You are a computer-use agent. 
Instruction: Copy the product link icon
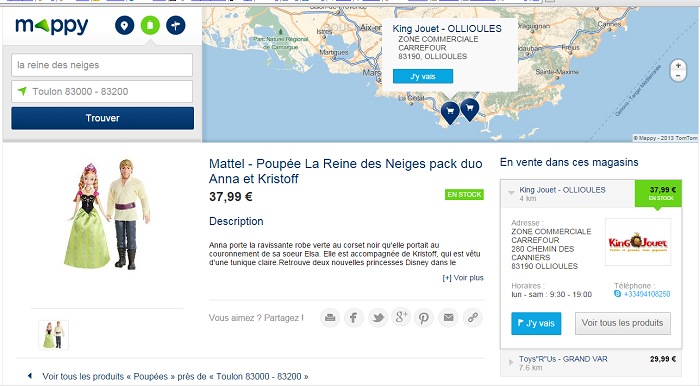(473, 318)
